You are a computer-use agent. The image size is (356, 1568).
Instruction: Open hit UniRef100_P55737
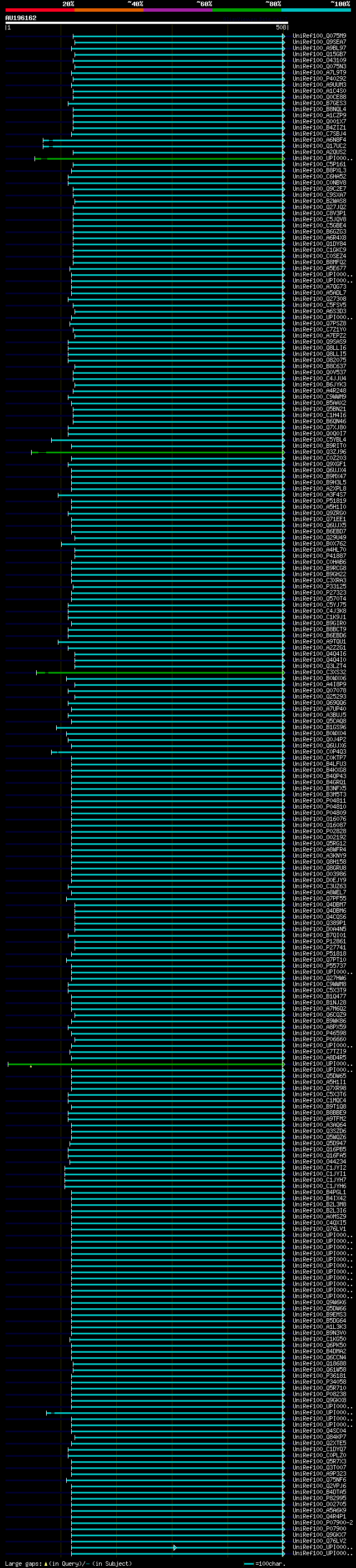(x=319, y=966)
